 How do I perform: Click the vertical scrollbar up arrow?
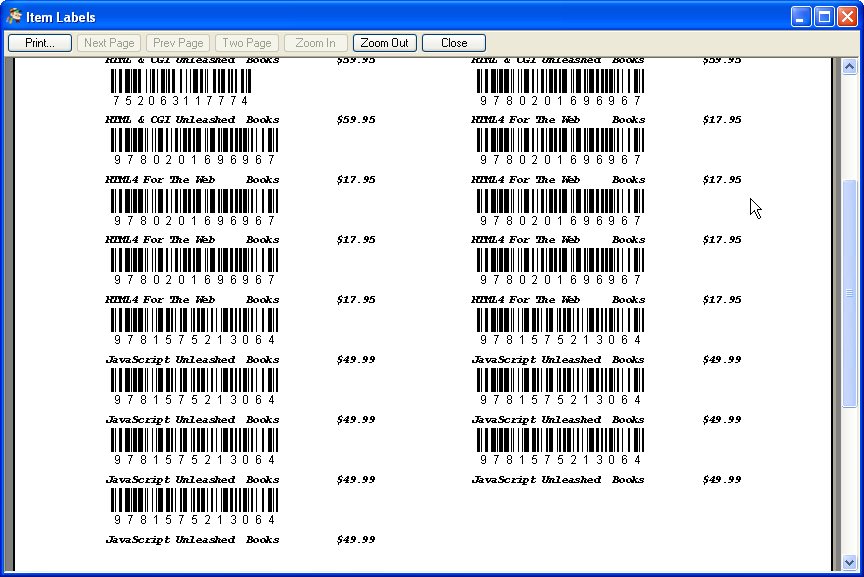point(849,67)
